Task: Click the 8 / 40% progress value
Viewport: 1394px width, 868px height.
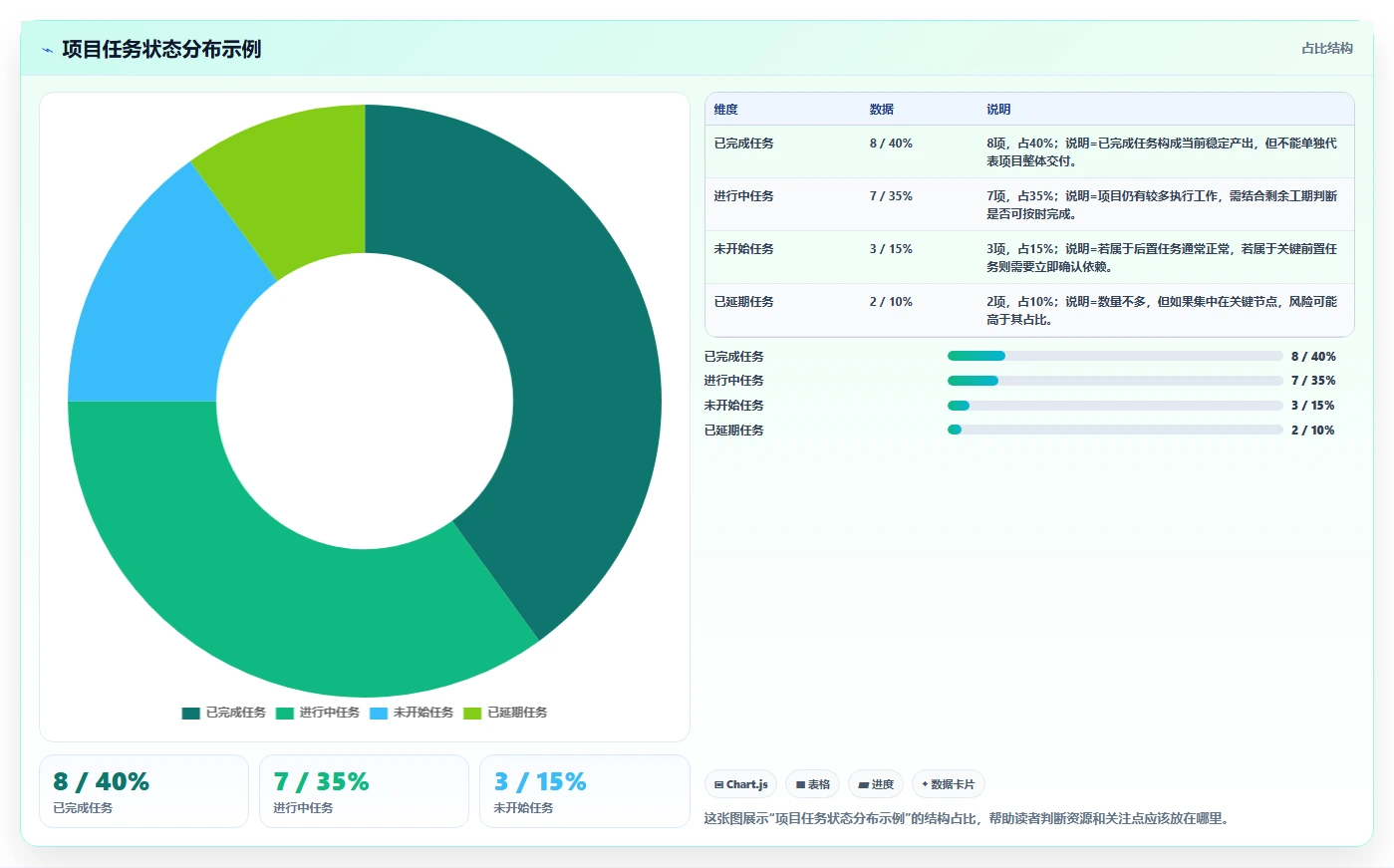Action: tap(1313, 357)
